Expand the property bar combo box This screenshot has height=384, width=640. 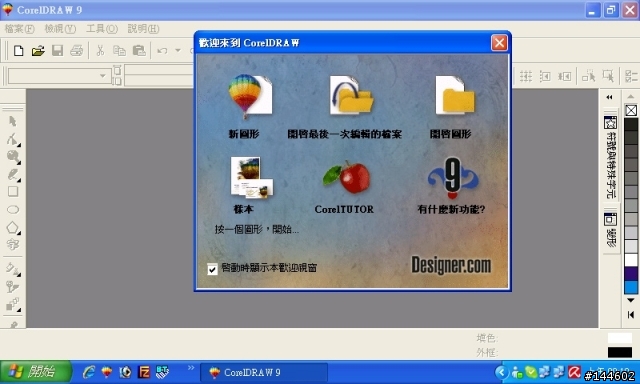pyautogui.click(x=103, y=76)
